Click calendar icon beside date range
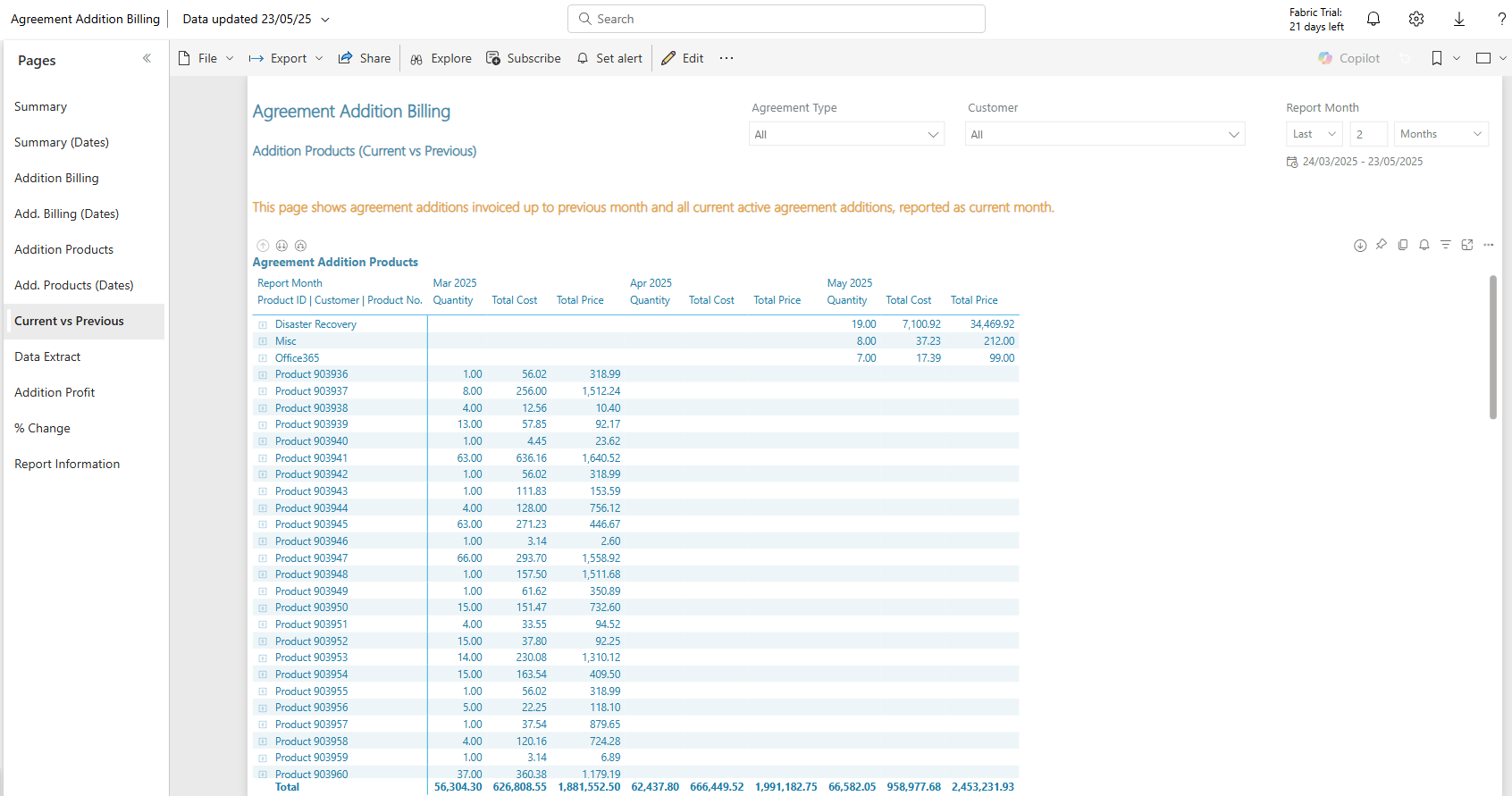Screen dimensions: 1512x796 coord(1292,162)
